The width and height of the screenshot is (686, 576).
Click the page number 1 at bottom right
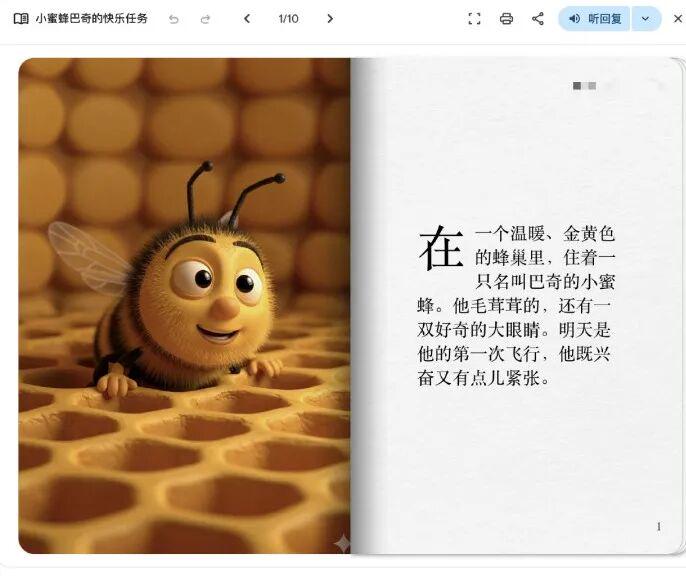tap(658, 527)
